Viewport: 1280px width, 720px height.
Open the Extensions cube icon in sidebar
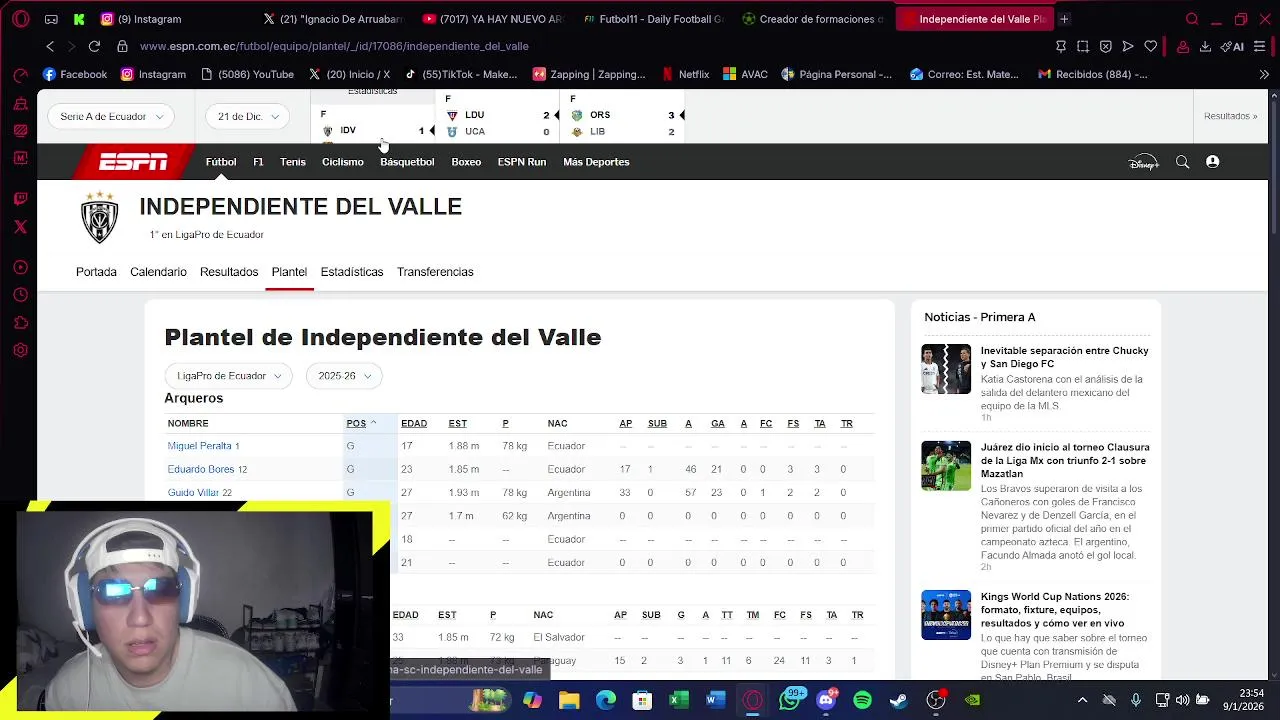[20, 323]
